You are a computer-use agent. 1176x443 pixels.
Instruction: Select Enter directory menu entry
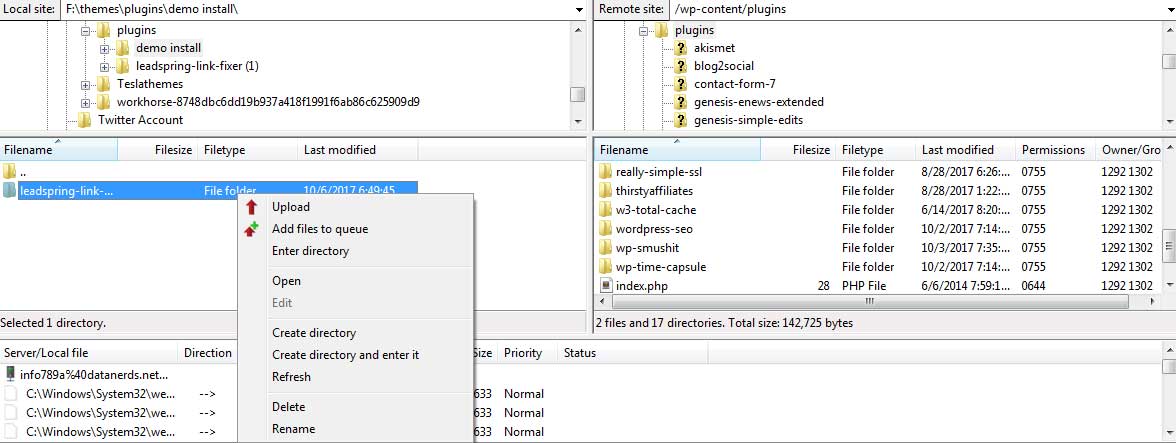(310, 250)
